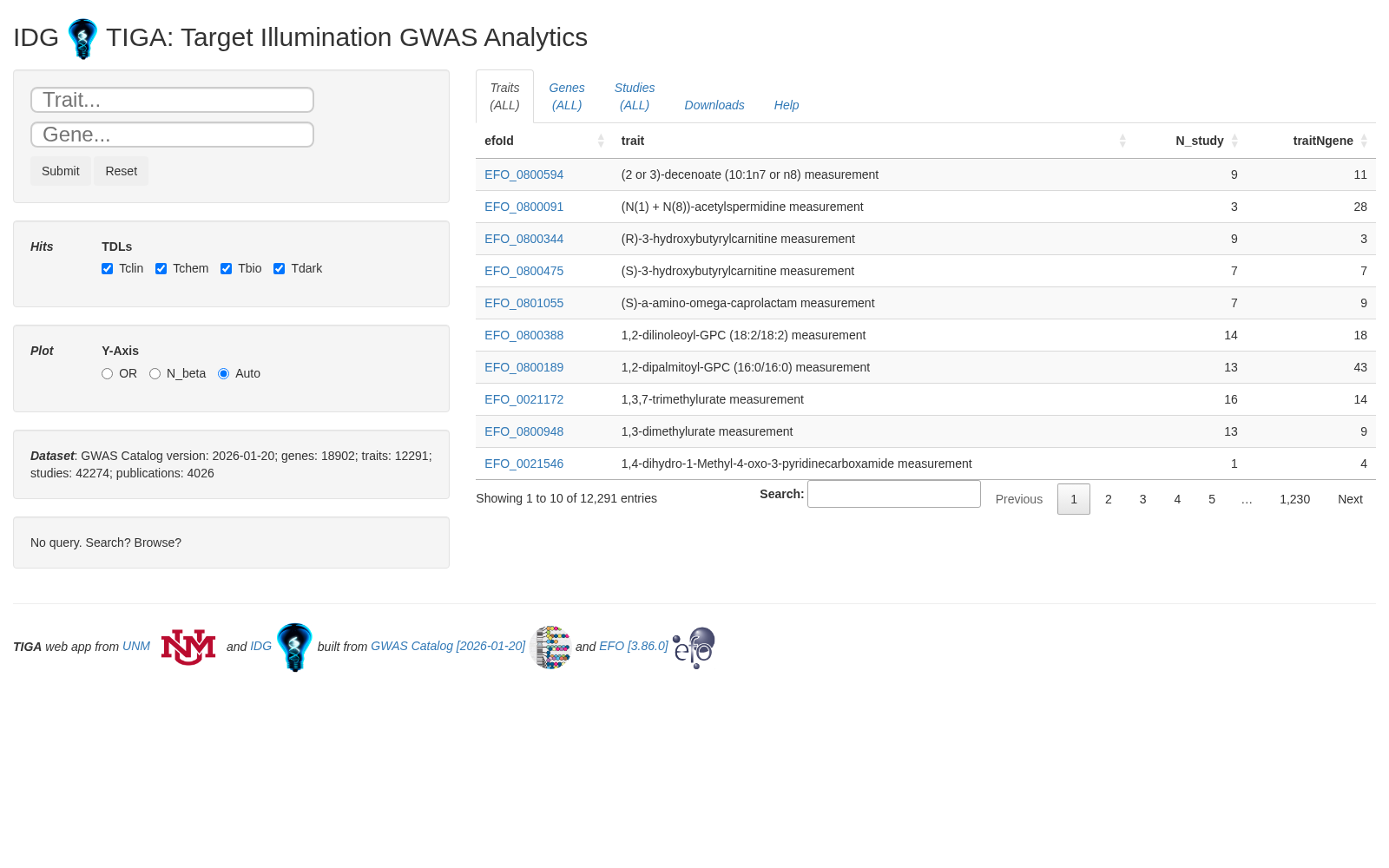Open the Help tab
This screenshot has width=1389, height=868.
(787, 105)
